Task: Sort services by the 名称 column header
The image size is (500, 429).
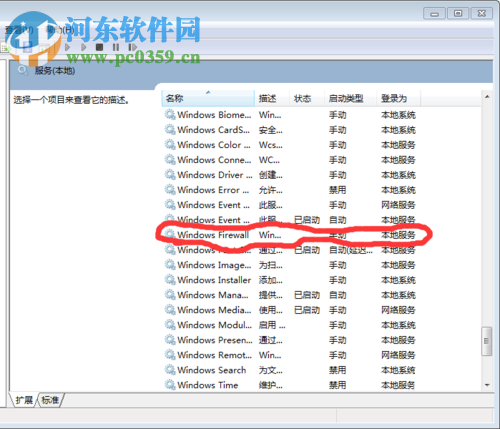Action: 208,98
